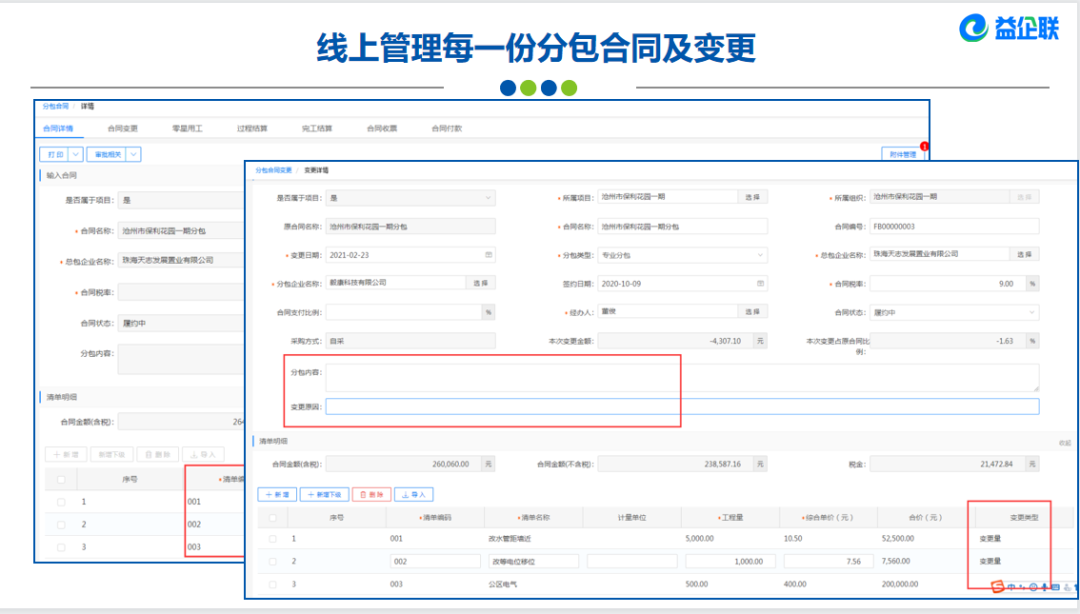
Task: Tick row 1 checkbox in the back contract window
Action: (x=61, y=502)
